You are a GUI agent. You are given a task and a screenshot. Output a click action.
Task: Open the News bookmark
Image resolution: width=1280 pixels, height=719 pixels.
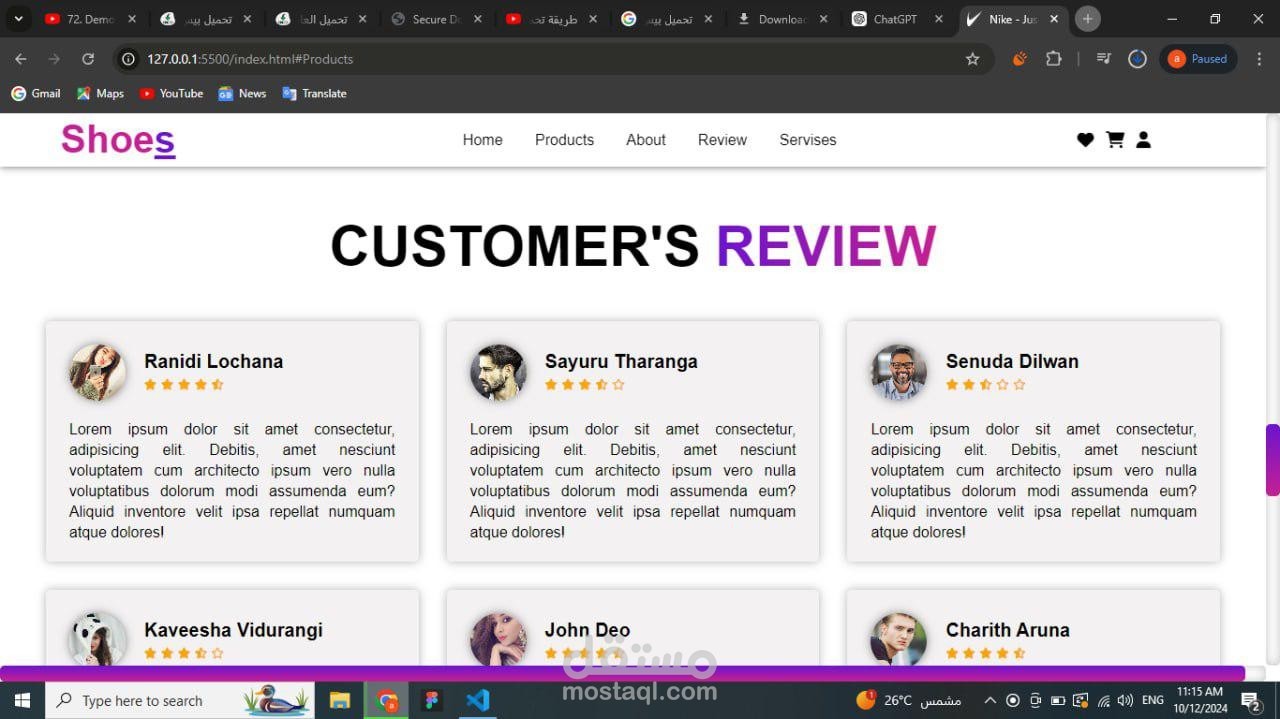[242, 93]
